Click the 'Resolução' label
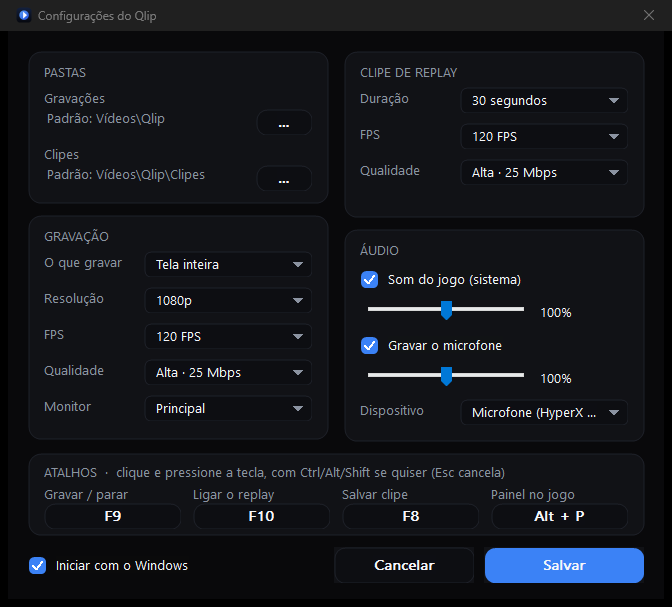Viewport: 672px width, 607px height. pos(74,299)
